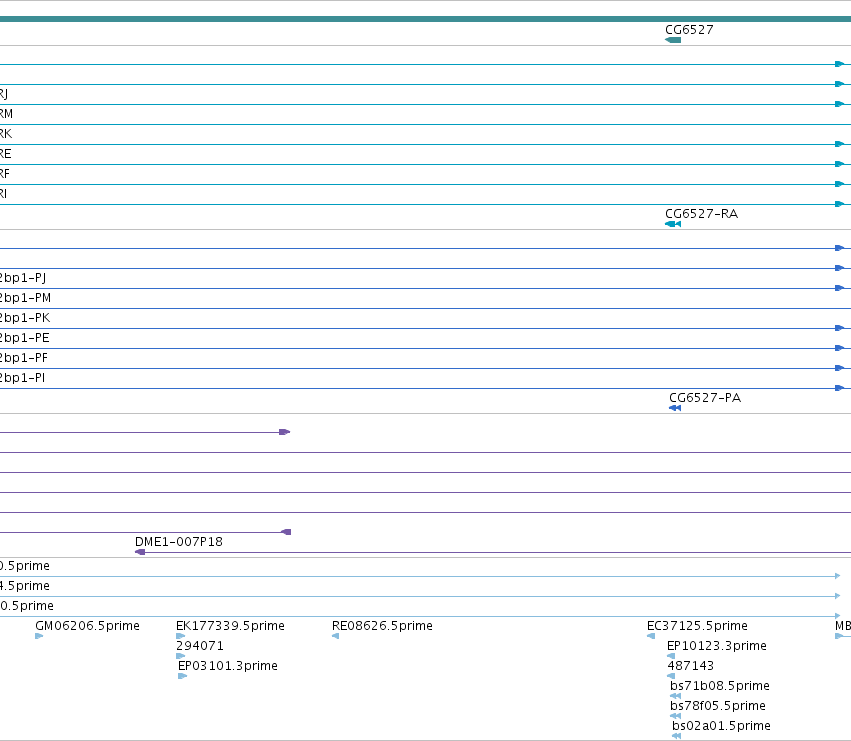Click the thick teal gene span bar

426,19
